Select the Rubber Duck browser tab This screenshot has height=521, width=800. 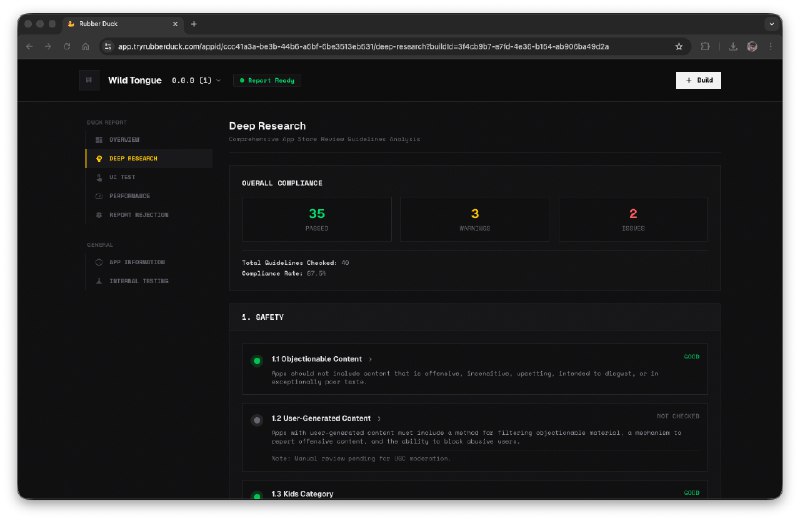[120, 23]
